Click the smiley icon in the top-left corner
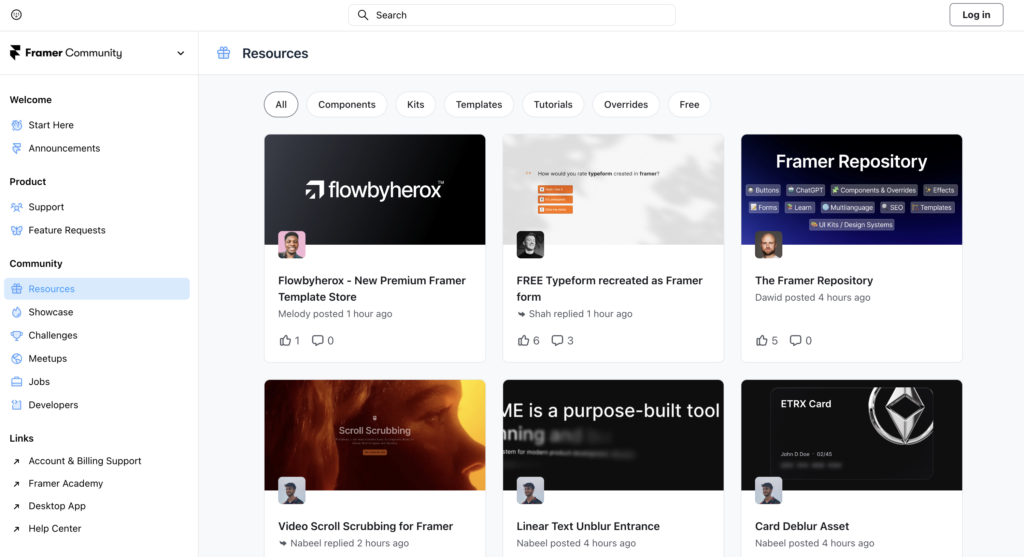 pyautogui.click(x=16, y=14)
